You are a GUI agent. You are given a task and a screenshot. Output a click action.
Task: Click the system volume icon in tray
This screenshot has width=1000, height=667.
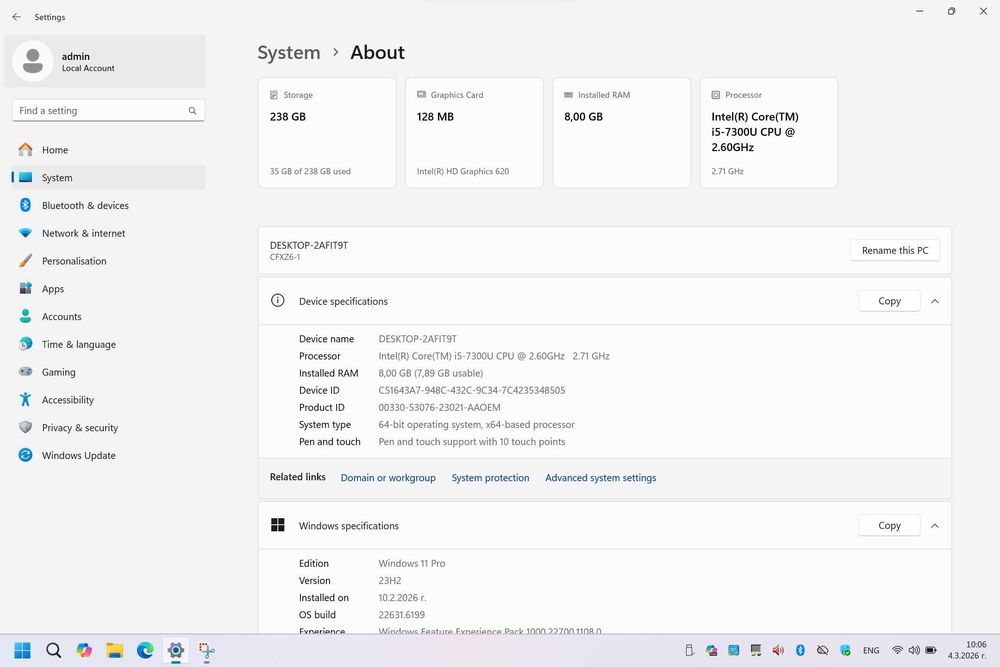pos(914,650)
